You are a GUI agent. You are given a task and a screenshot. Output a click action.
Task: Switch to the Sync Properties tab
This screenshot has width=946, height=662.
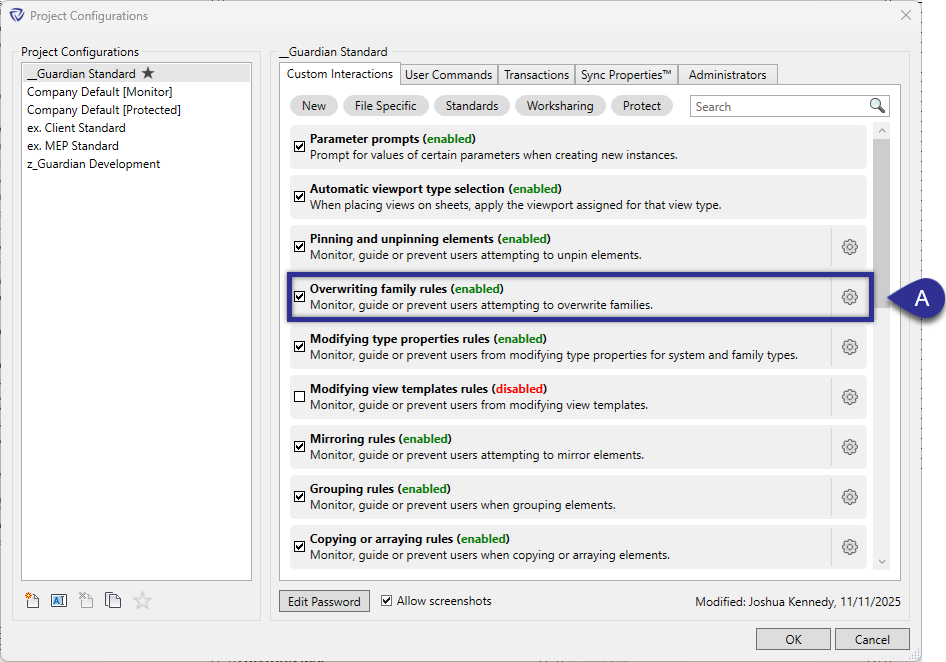[x=626, y=74]
